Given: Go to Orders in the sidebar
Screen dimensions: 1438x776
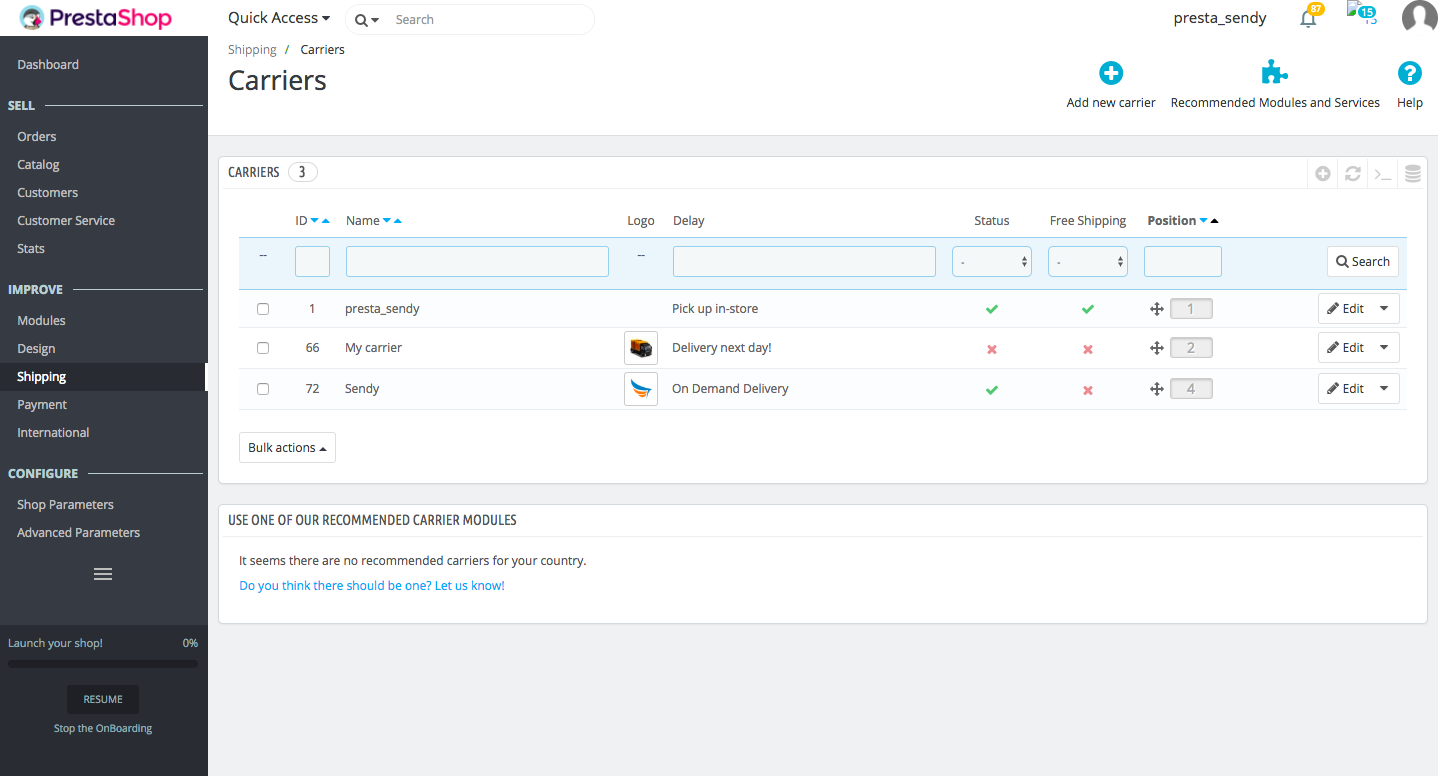Looking at the screenshot, I should pyautogui.click(x=37, y=137).
